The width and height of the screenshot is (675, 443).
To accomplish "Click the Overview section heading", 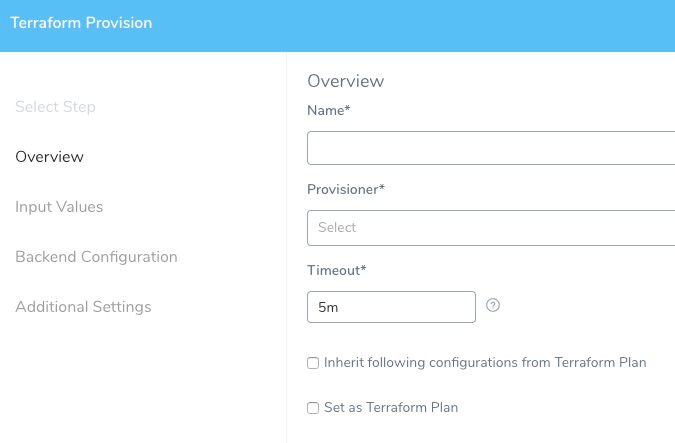I will click(x=346, y=81).
